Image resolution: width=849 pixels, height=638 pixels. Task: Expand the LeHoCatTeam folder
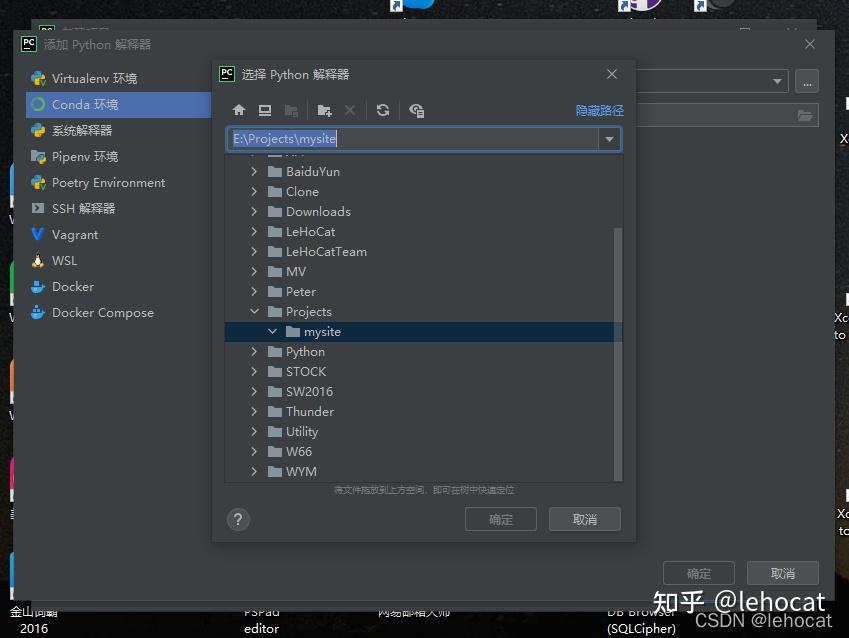pyautogui.click(x=254, y=251)
